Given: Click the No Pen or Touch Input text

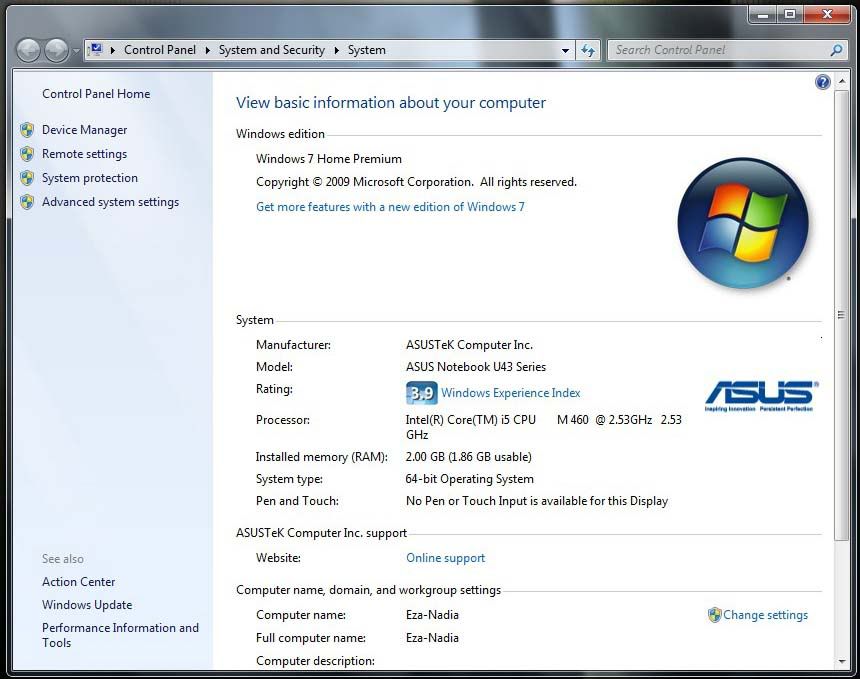Looking at the screenshot, I should point(537,501).
